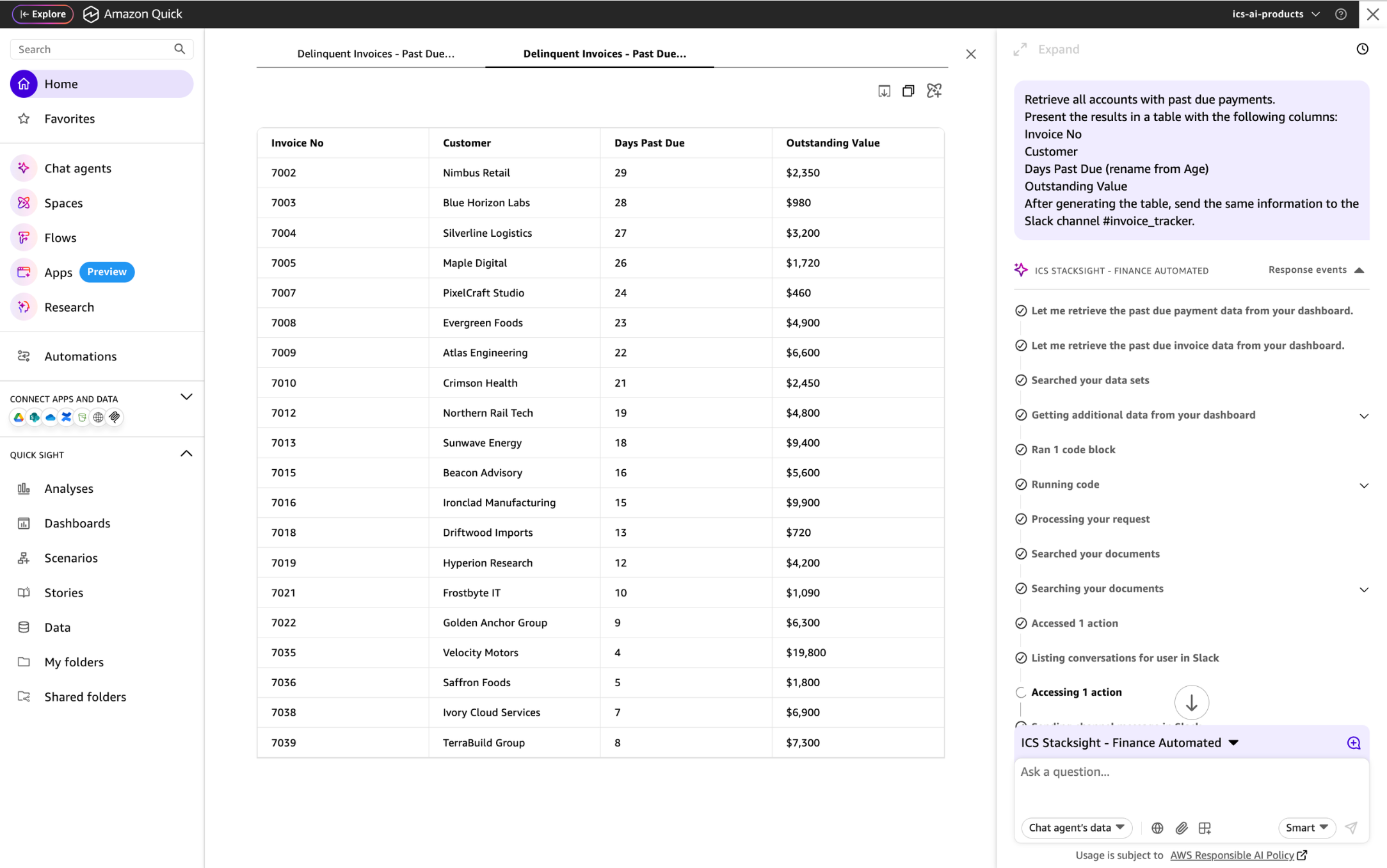Expand the Connect Apps and Data section
The image size is (1387, 868).
[186, 397]
